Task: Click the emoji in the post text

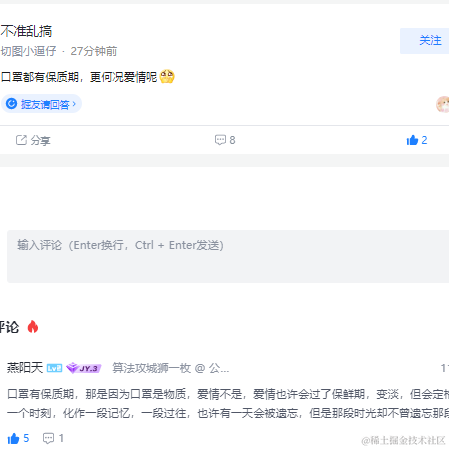Action: [167, 77]
